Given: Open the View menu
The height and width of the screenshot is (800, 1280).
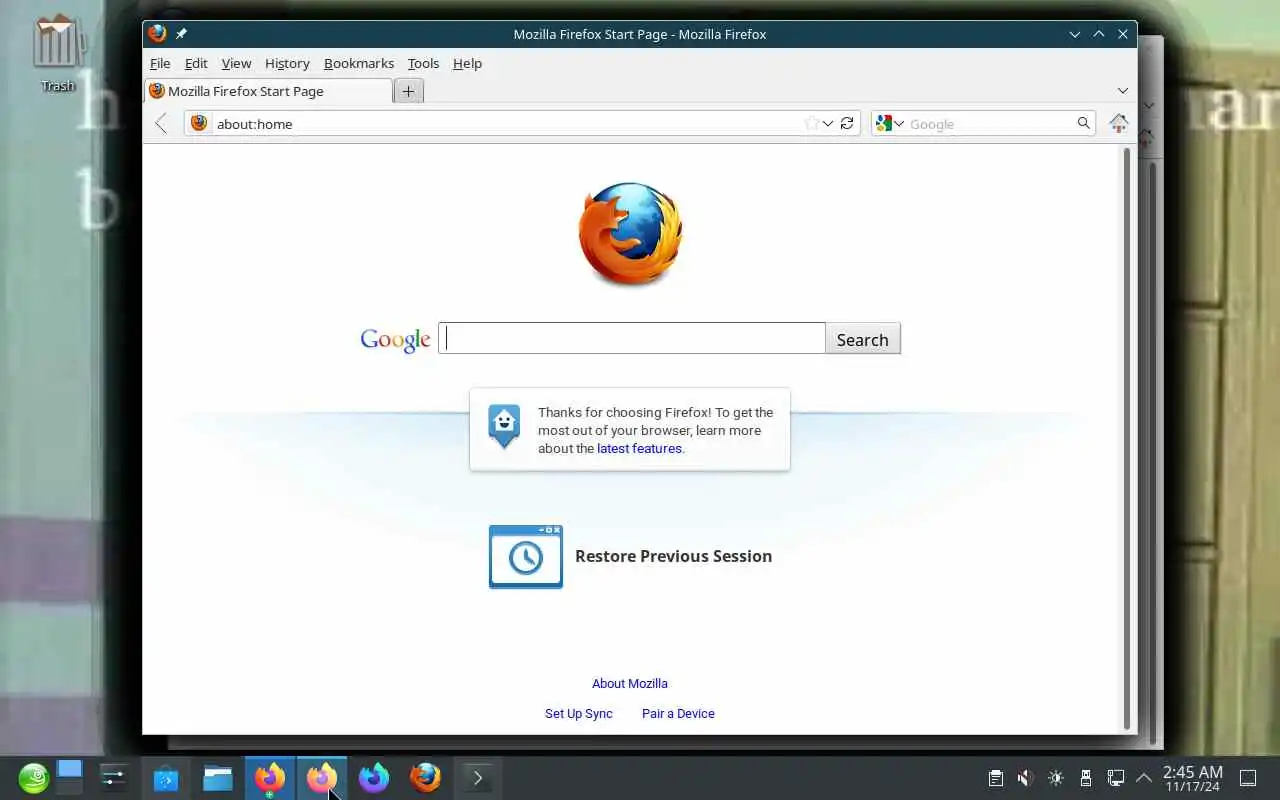Looking at the screenshot, I should click(x=236, y=63).
